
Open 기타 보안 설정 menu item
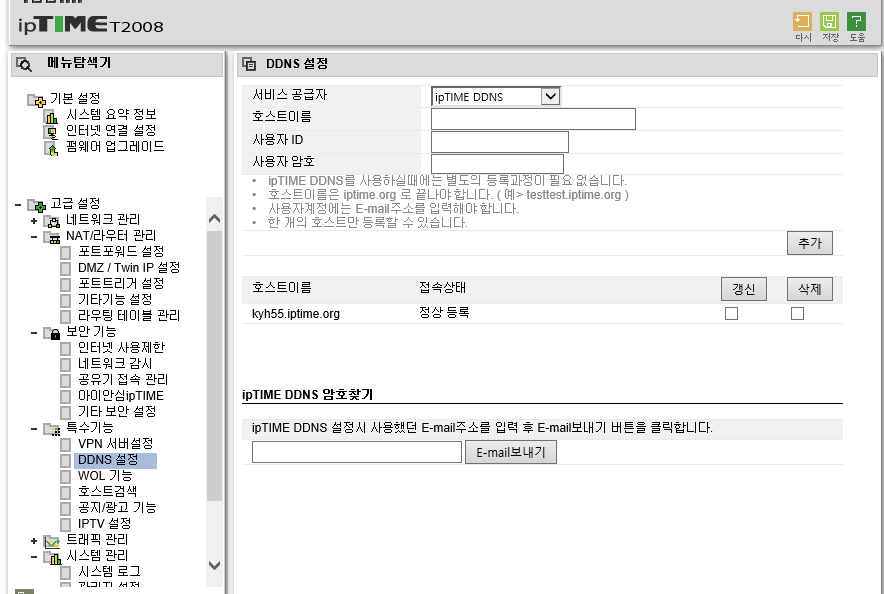117,411
